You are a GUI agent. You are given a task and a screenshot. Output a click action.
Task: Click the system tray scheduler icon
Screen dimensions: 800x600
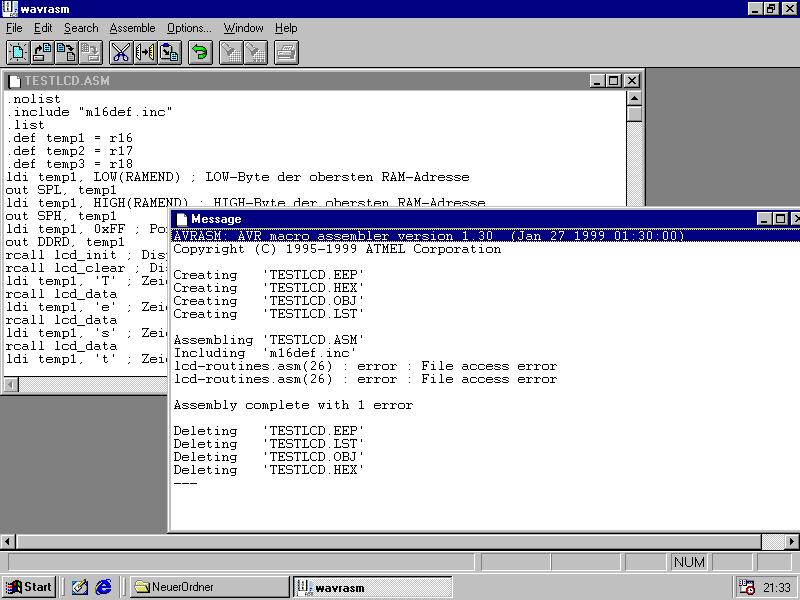click(746, 587)
